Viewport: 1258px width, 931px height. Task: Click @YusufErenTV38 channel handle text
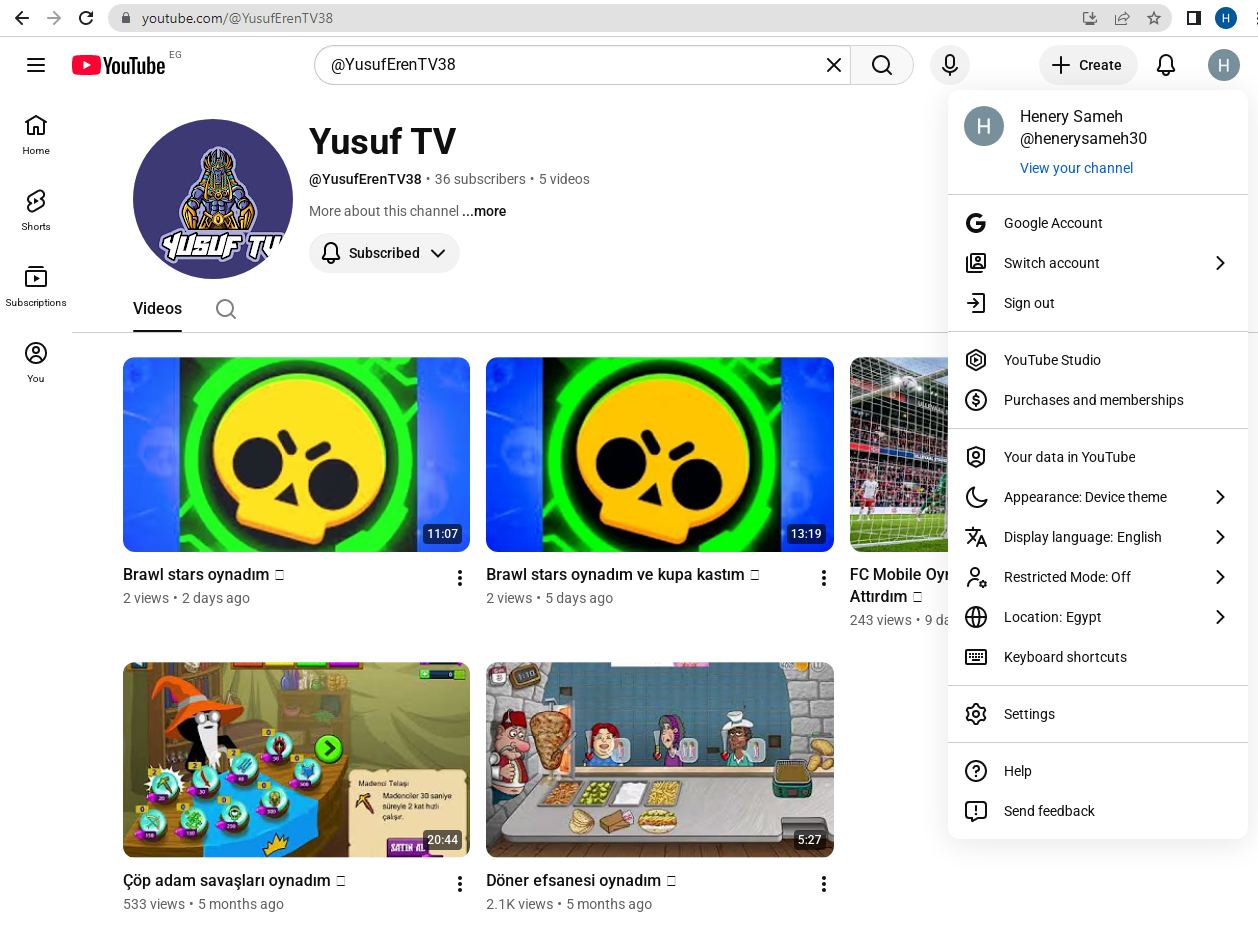coord(365,179)
